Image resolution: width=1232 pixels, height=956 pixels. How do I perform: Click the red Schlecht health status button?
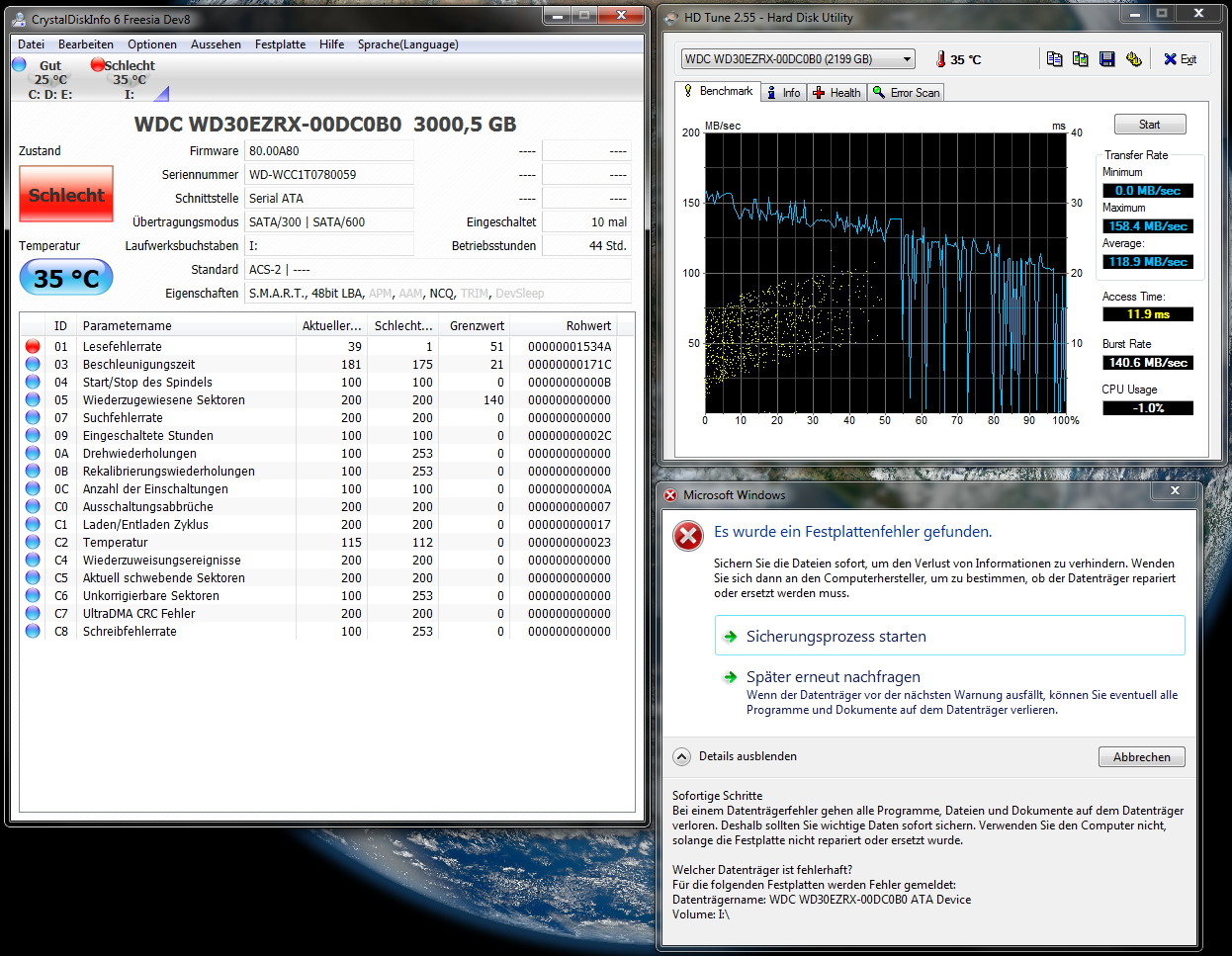point(66,195)
